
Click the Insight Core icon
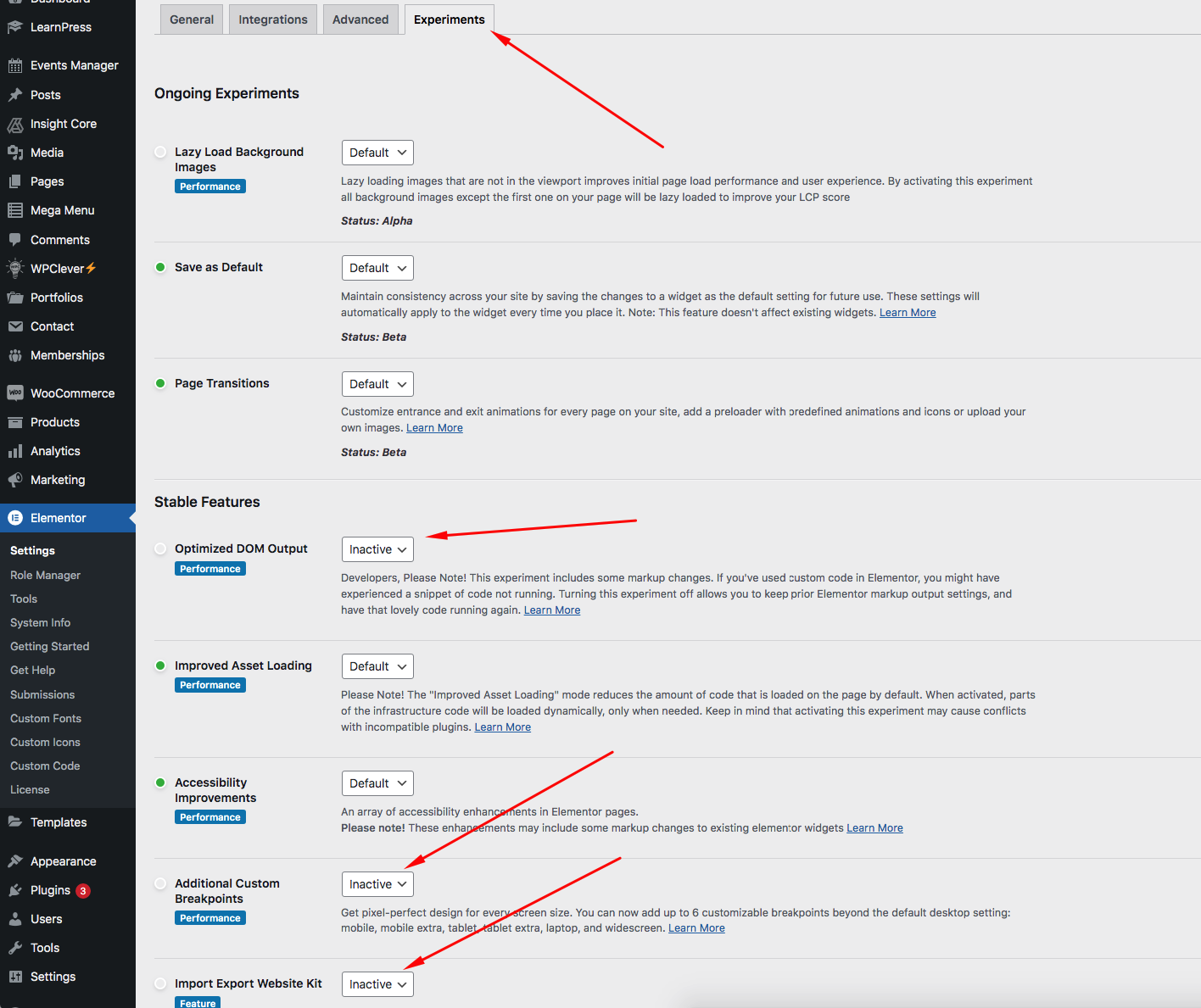coord(15,124)
